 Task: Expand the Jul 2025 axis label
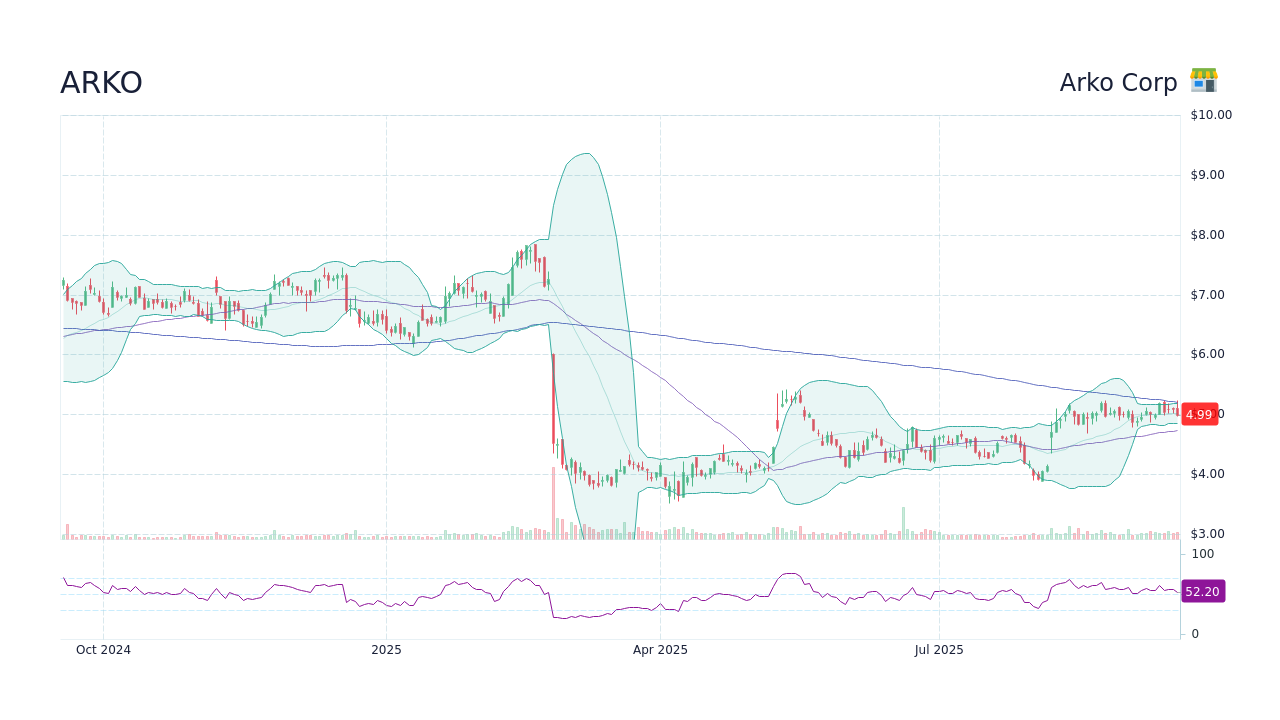click(938, 650)
